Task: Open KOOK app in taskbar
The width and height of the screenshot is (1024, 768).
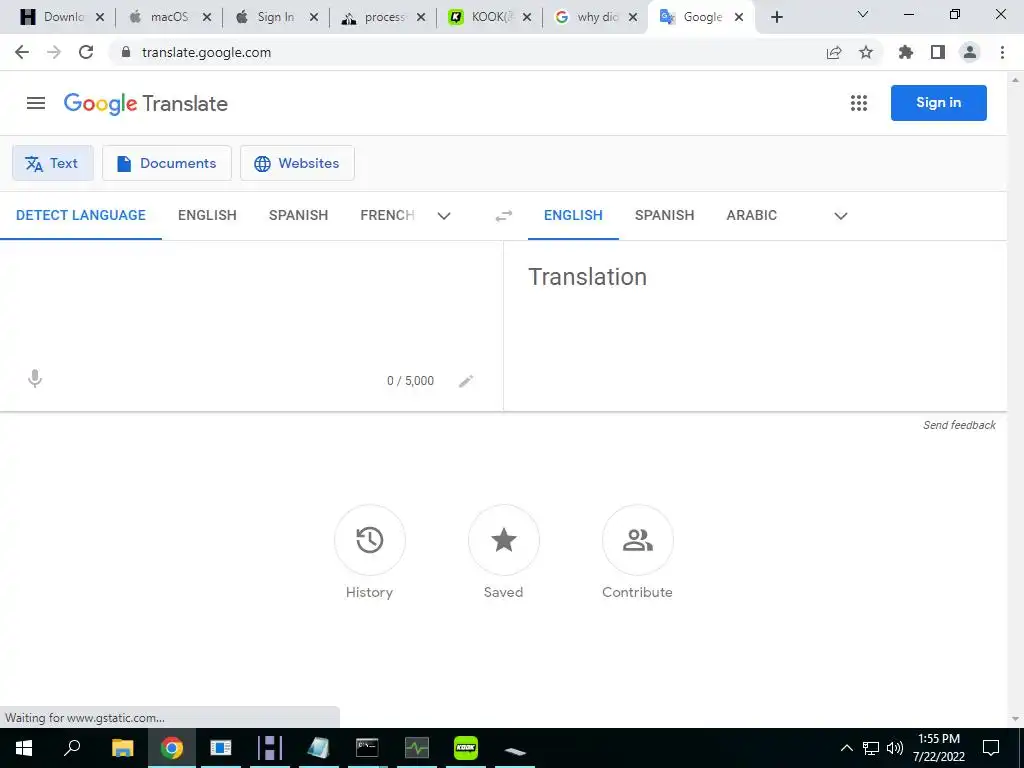Action: [466, 748]
